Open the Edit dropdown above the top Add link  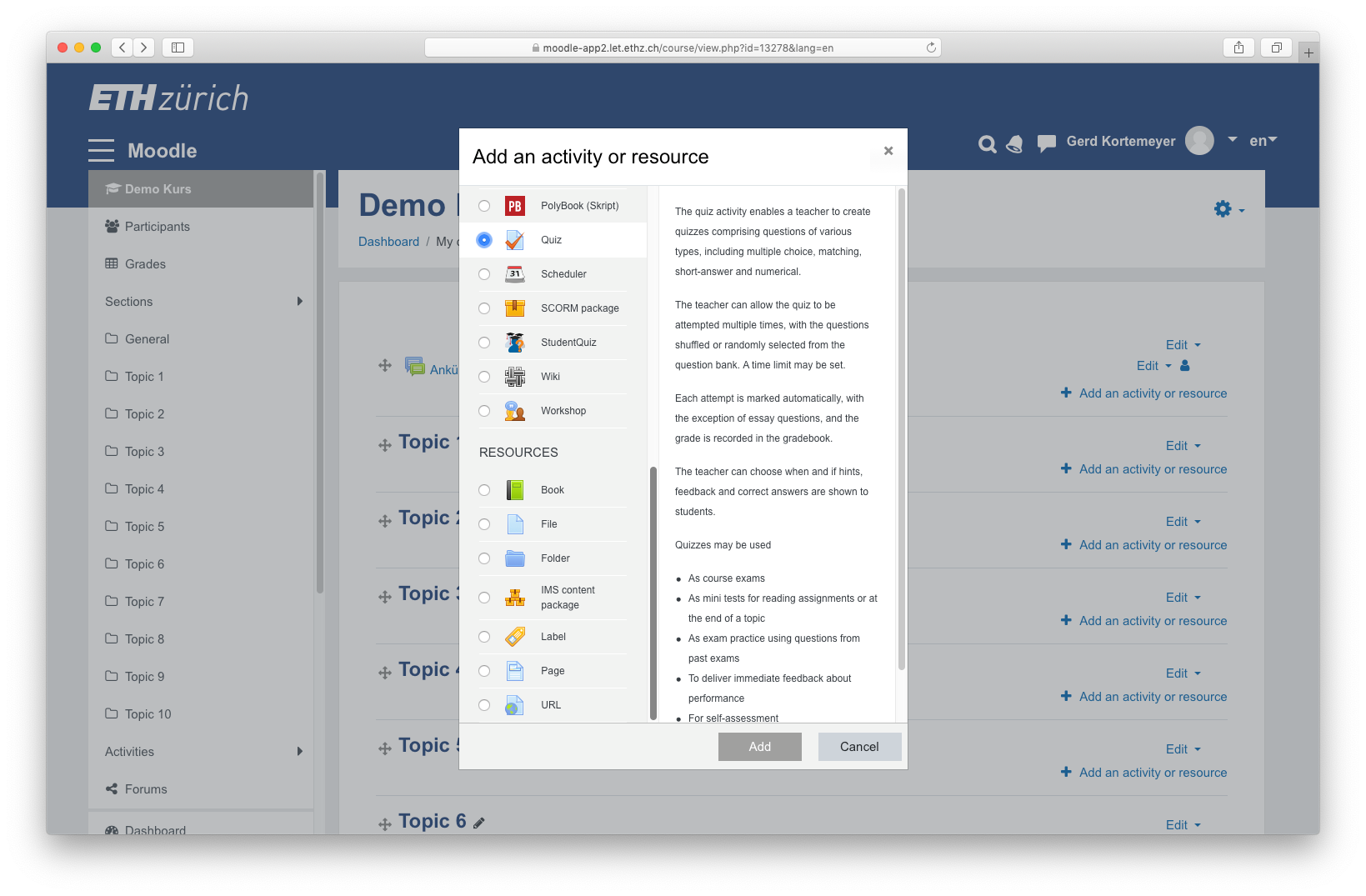[x=1183, y=345]
